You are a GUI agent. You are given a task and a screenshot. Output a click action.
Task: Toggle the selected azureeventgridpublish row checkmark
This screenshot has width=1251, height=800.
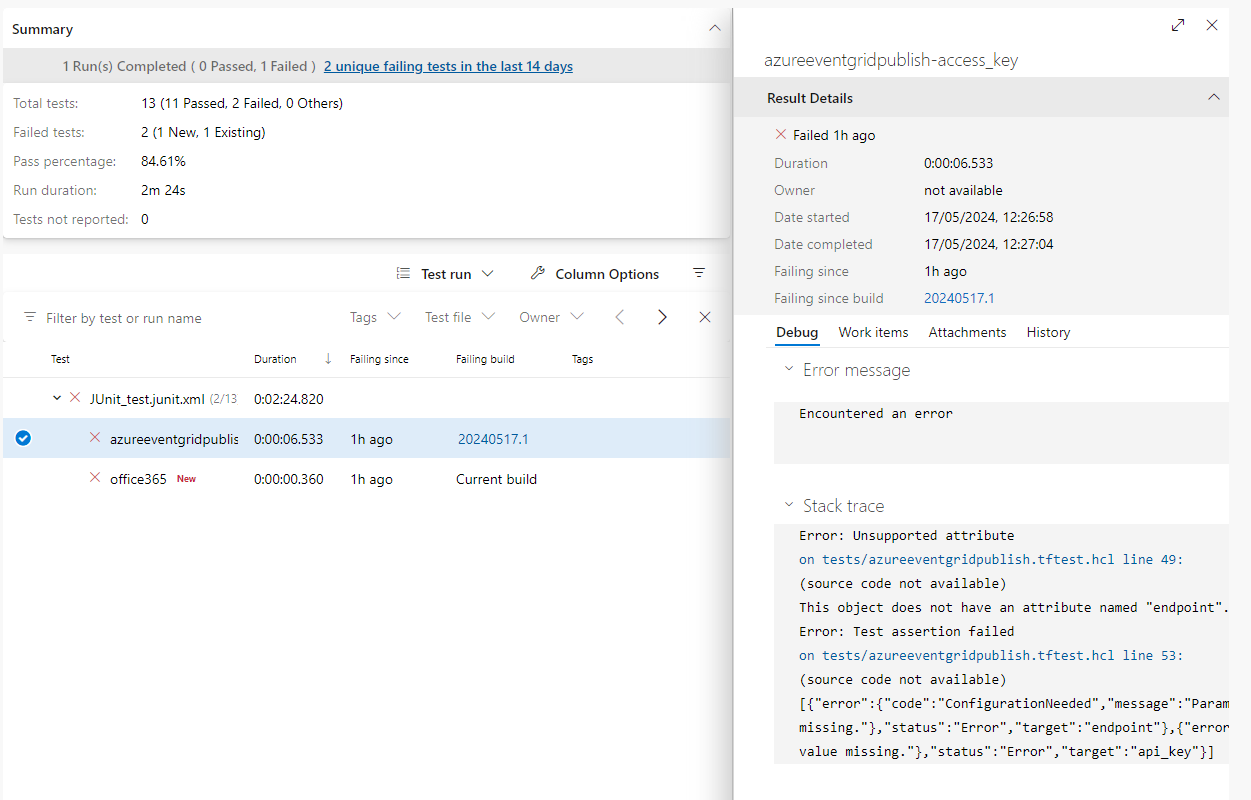(x=23, y=438)
